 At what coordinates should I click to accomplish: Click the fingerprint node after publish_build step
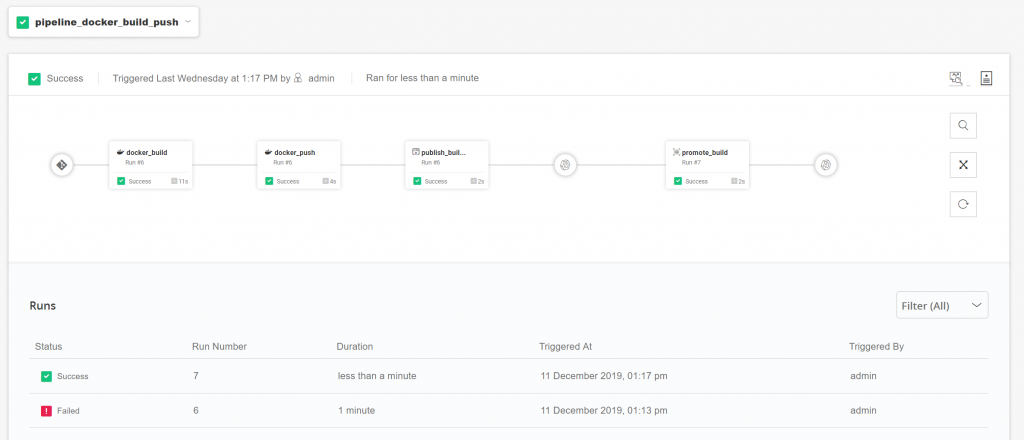(564, 165)
